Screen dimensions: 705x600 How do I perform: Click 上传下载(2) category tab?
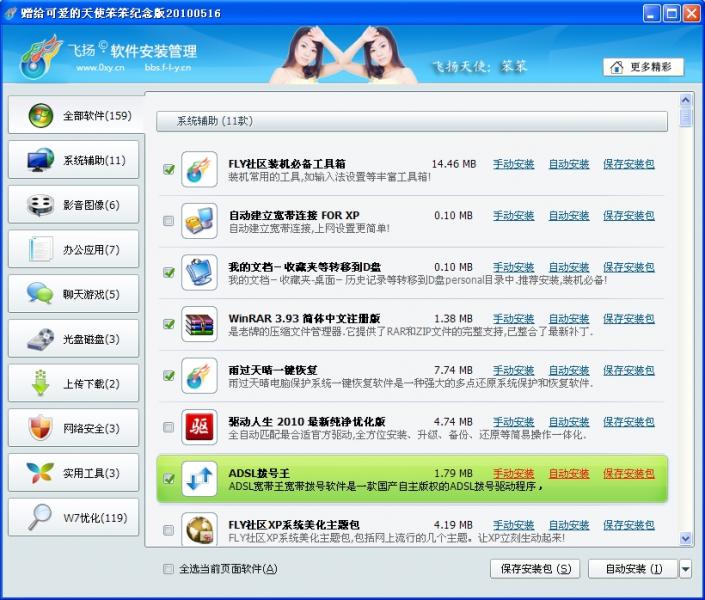74,383
